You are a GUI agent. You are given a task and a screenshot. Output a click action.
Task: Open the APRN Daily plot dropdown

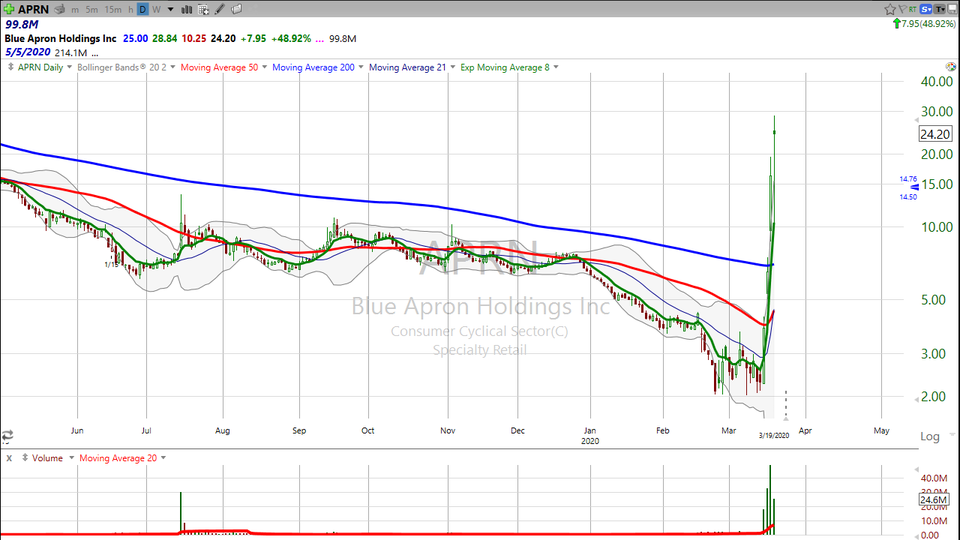click(x=69, y=67)
